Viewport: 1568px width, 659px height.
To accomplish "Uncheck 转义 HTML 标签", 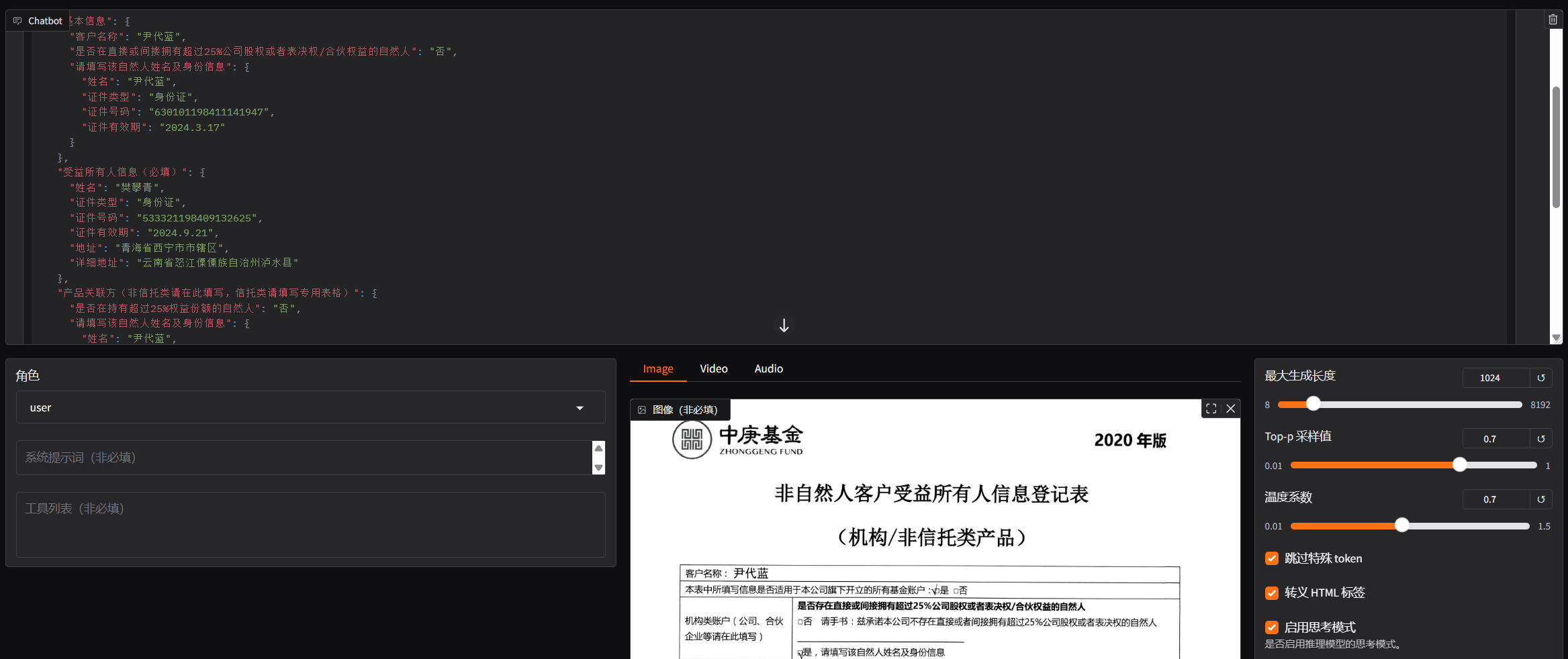I will click(x=1271, y=593).
